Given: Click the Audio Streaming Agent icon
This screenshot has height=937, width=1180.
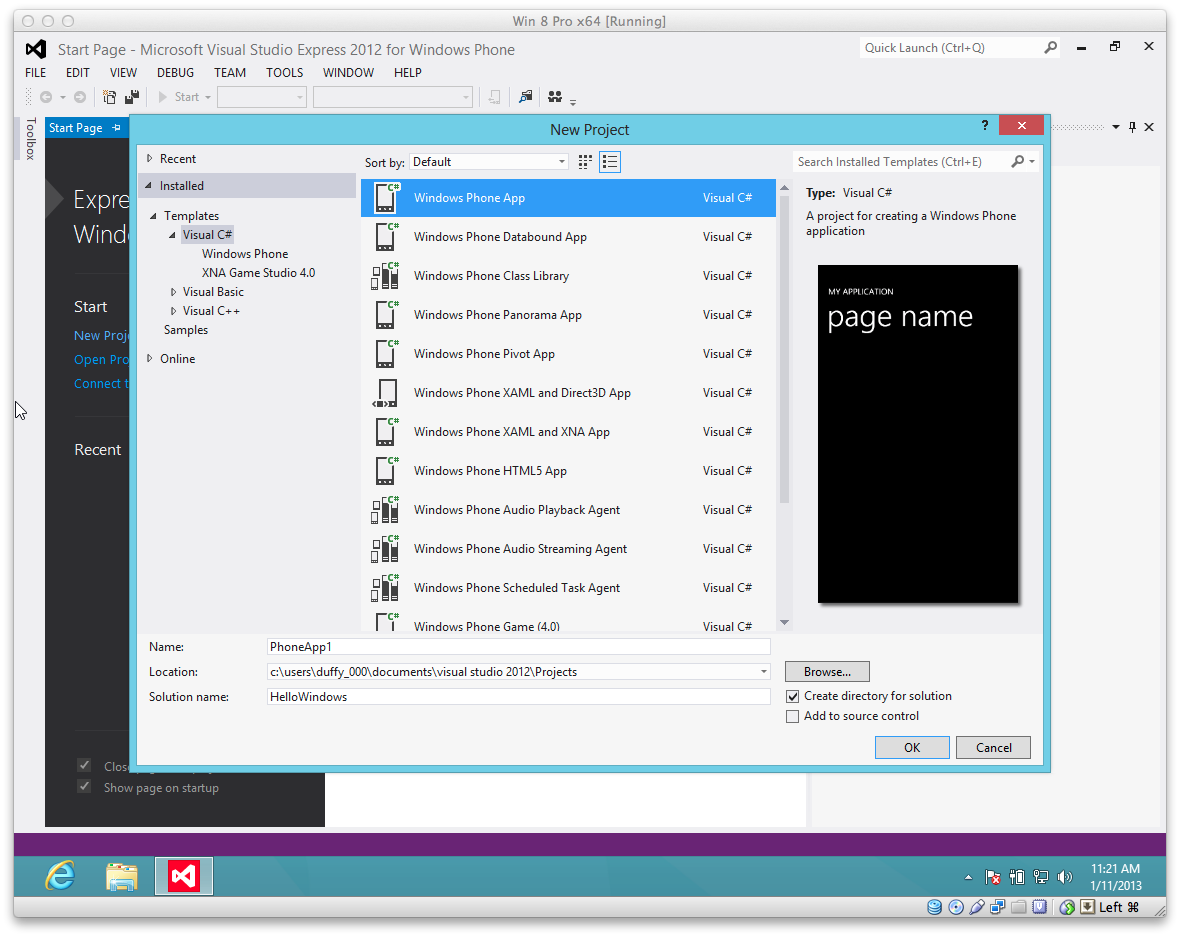Looking at the screenshot, I should click(x=386, y=549).
